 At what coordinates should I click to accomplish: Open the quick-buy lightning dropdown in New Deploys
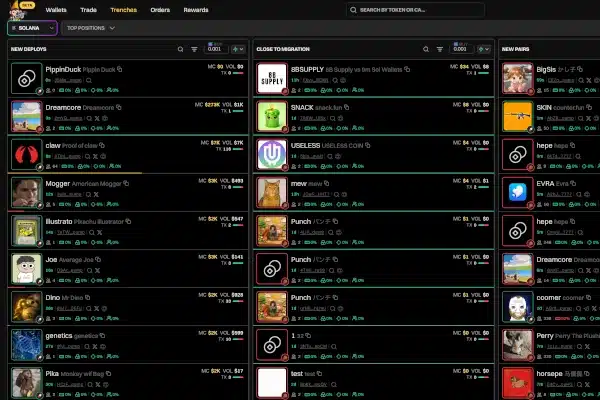pyautogui.click(x=238, y=48)
